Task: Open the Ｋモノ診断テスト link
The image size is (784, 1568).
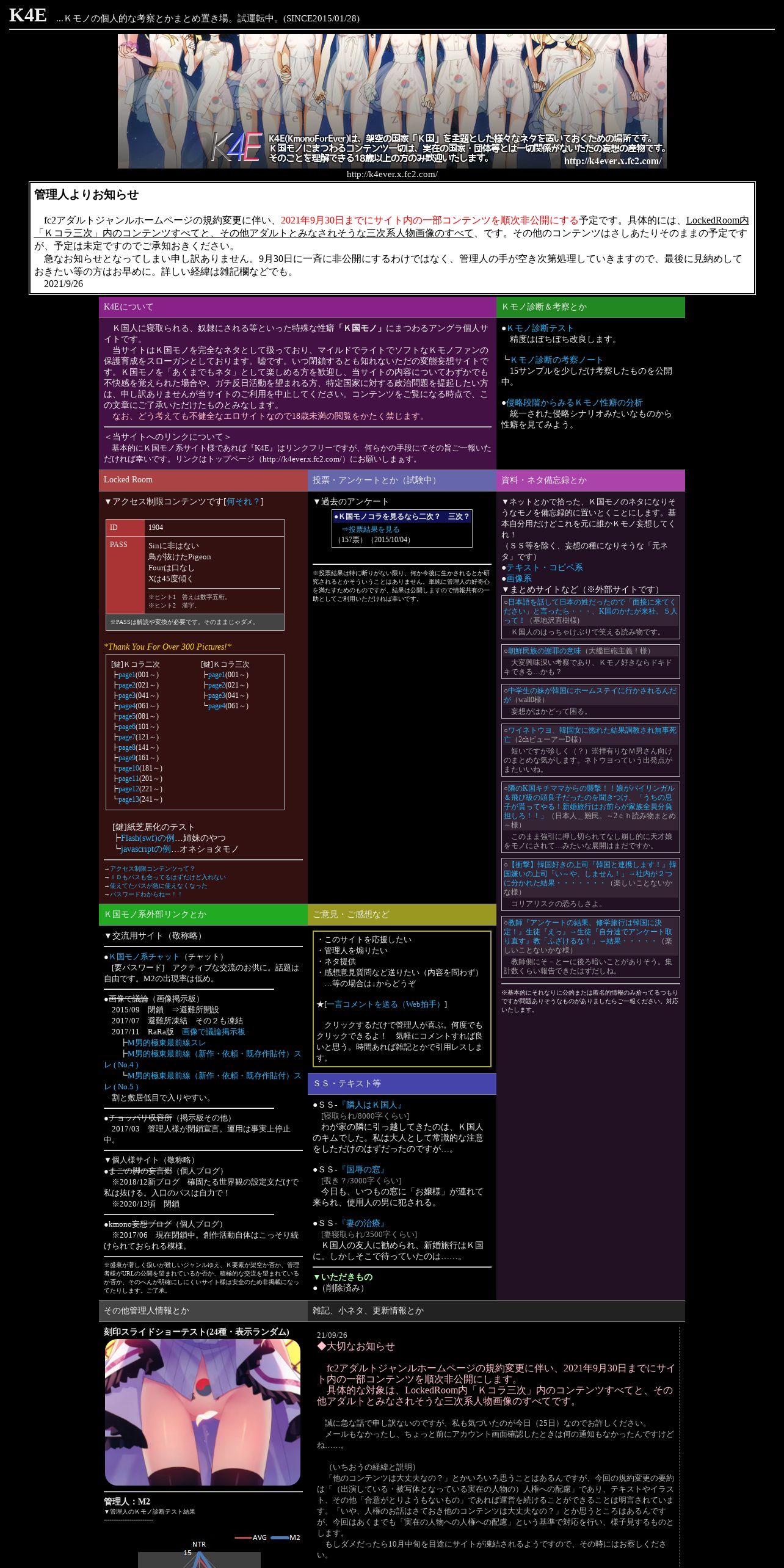Action: [540, 328]
